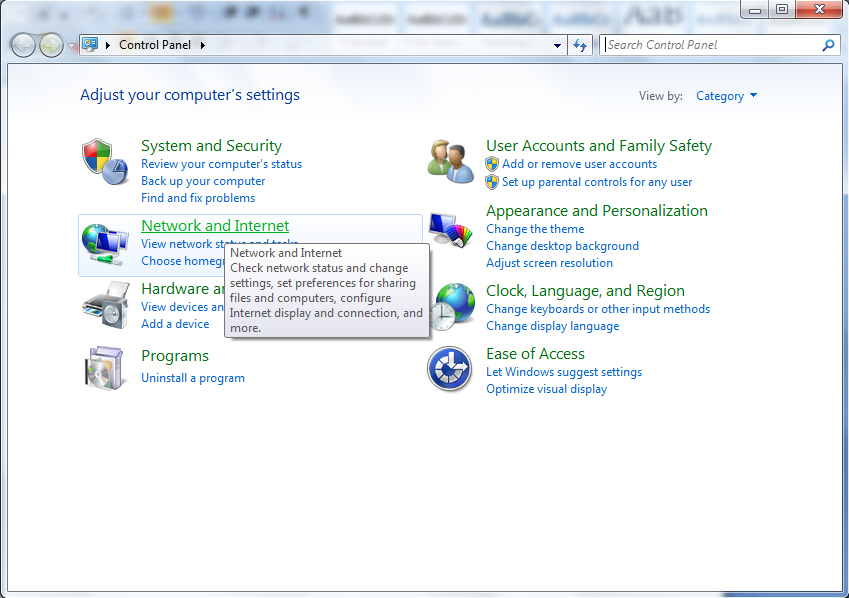Open the View by Category dropdown
849x598 pixels.
point(726,96)
